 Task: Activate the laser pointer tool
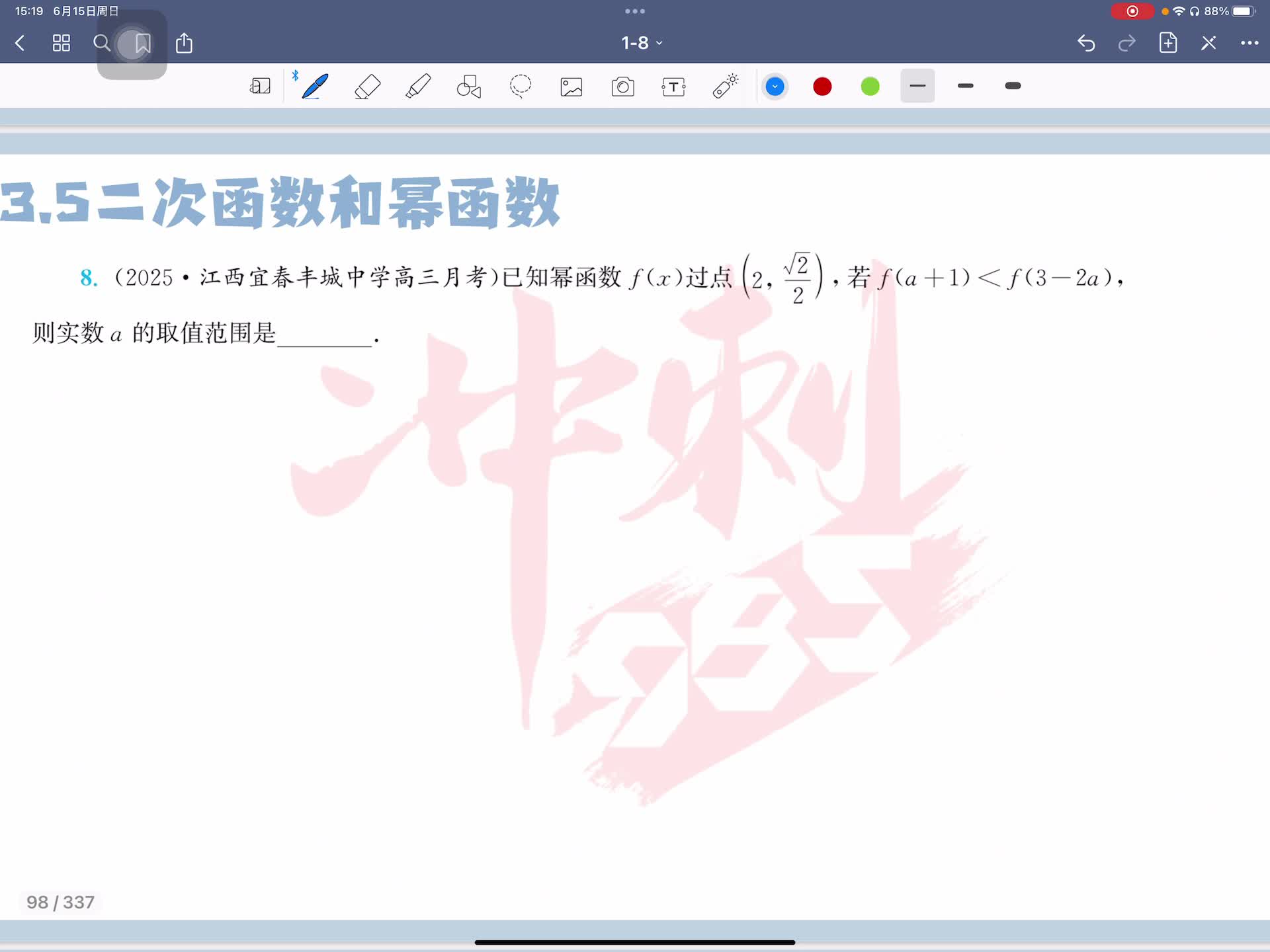pyautogui.click(x=725, y=87)
